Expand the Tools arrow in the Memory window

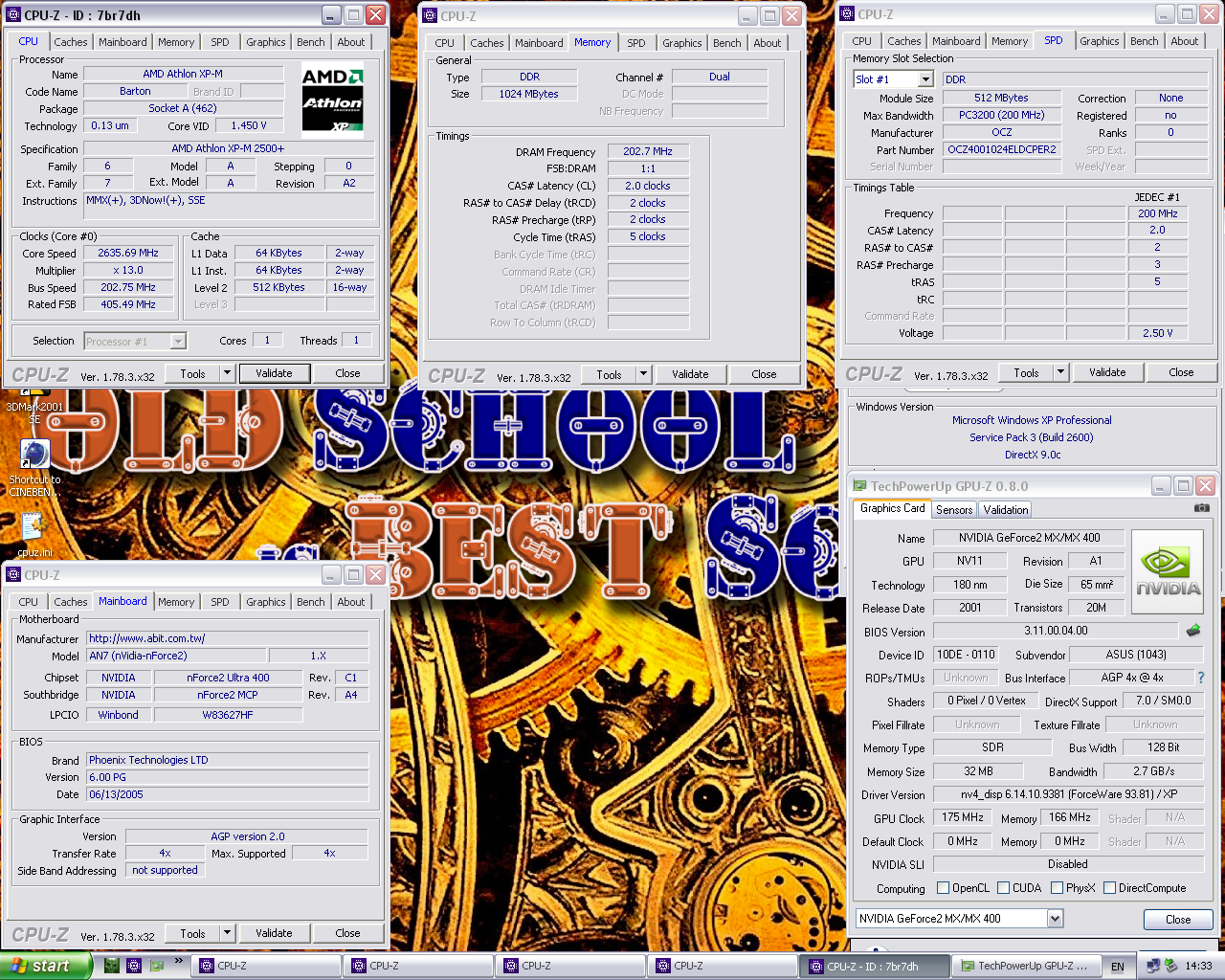click(x=643, y=374)
